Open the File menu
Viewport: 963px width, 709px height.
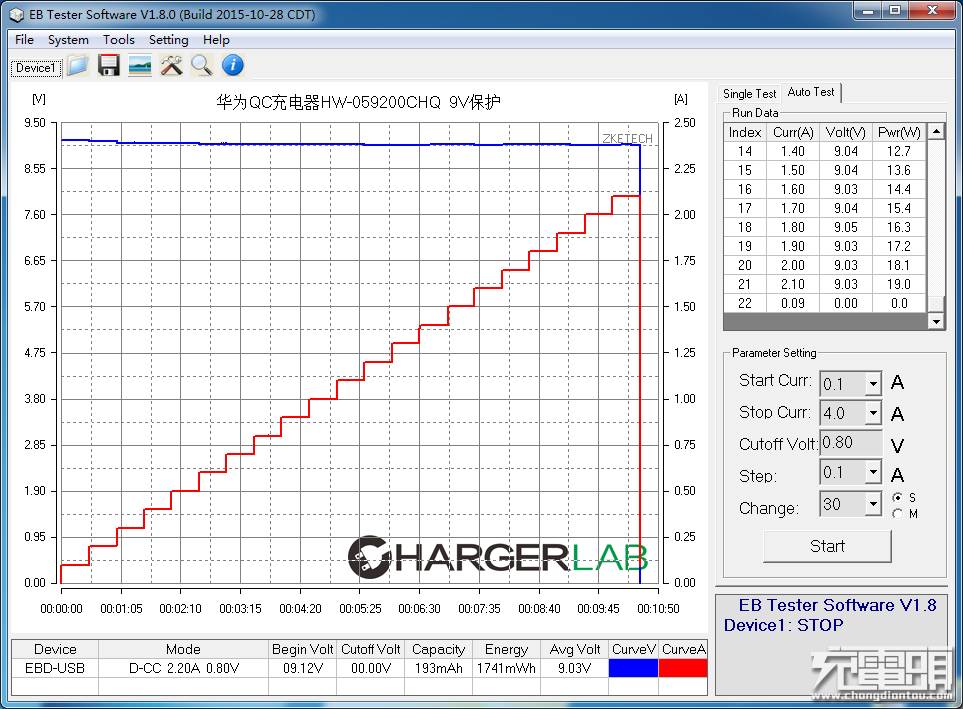25,40
